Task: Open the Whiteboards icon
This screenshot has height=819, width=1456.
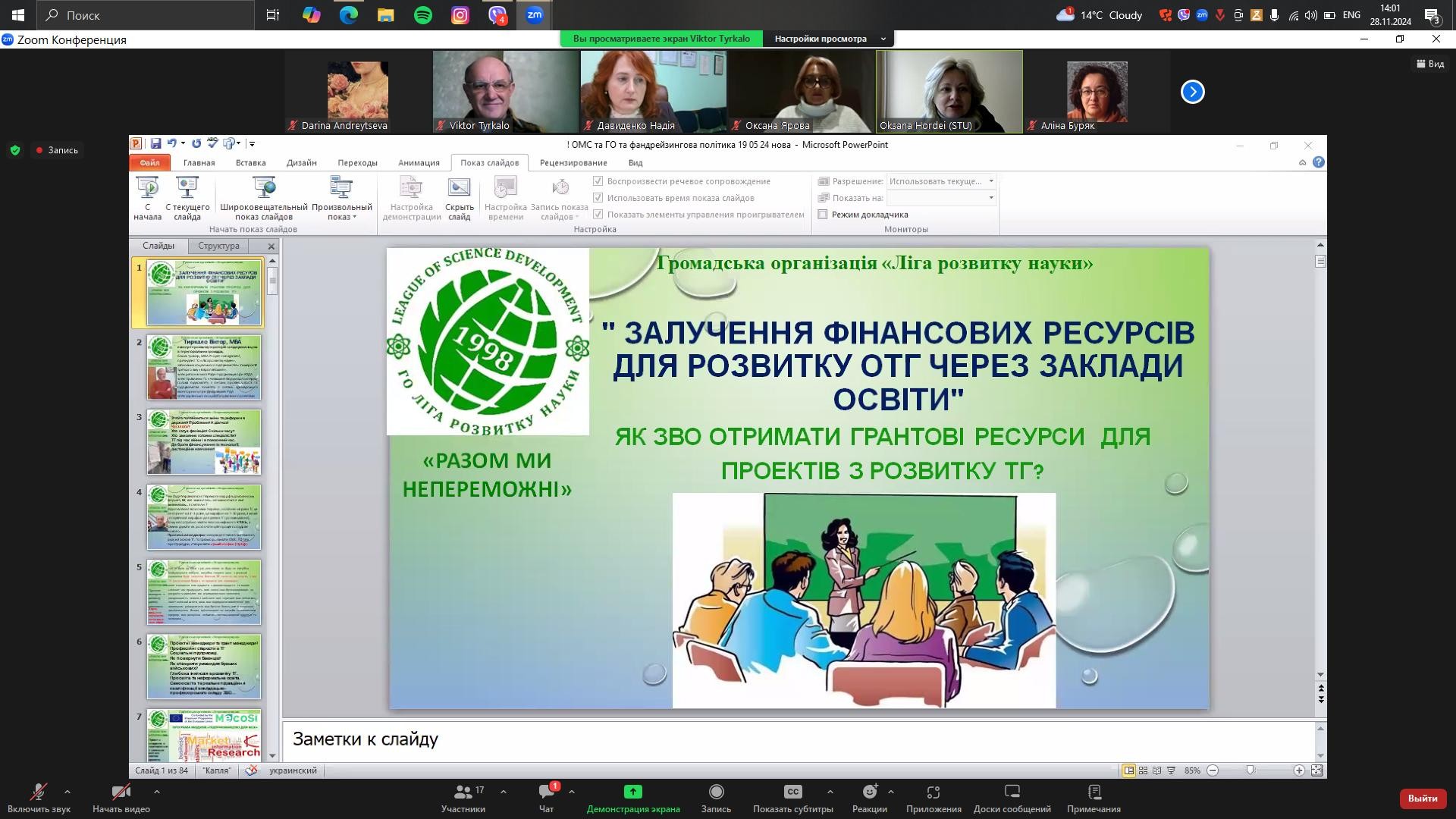Action: (x=1012, y=792)
